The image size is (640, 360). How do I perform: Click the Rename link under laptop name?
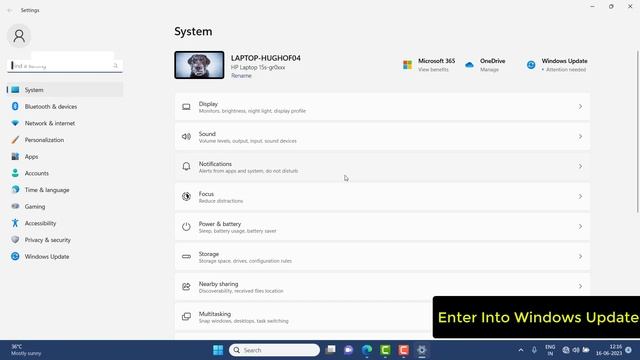[241, 76]
